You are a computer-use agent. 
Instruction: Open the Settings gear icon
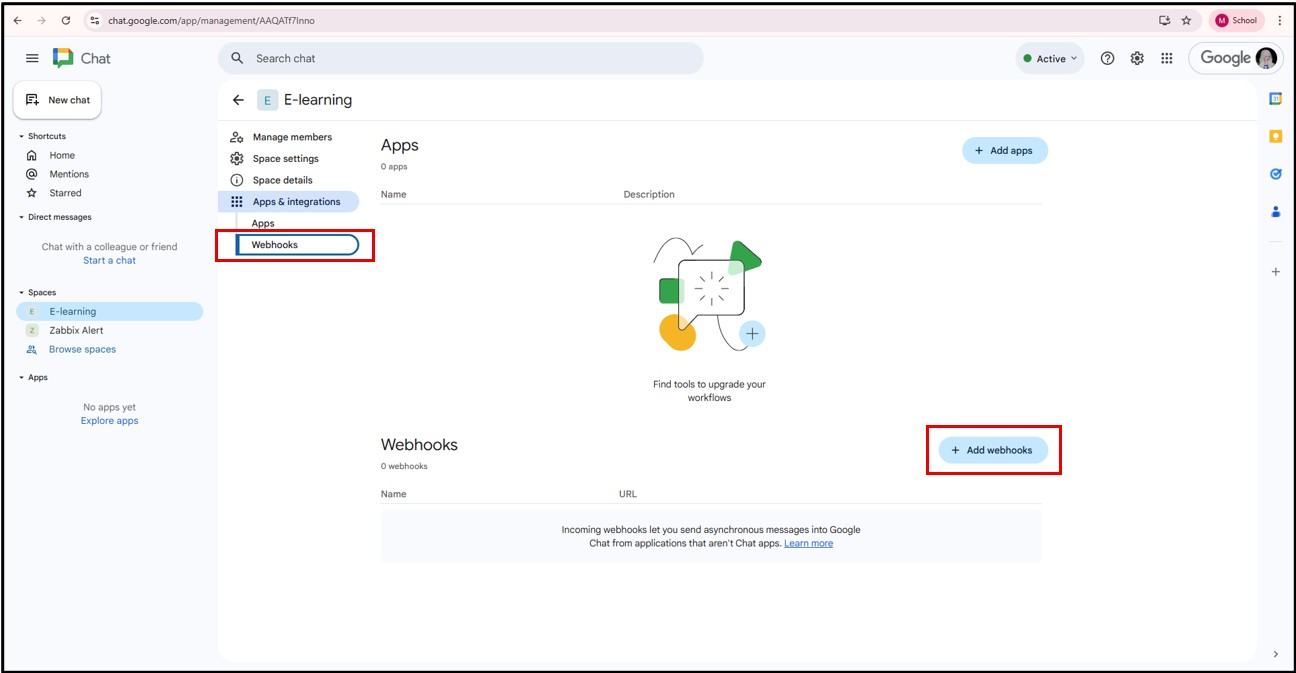coord(1137,59)
